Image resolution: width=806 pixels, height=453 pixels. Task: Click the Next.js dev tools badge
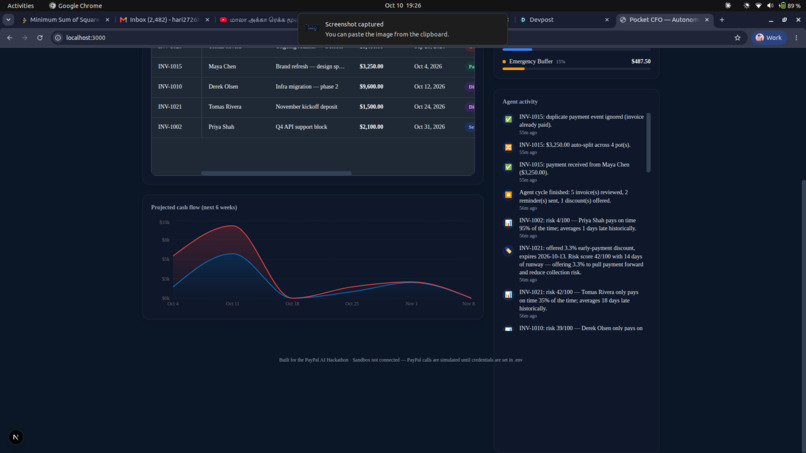coord(15,437)
